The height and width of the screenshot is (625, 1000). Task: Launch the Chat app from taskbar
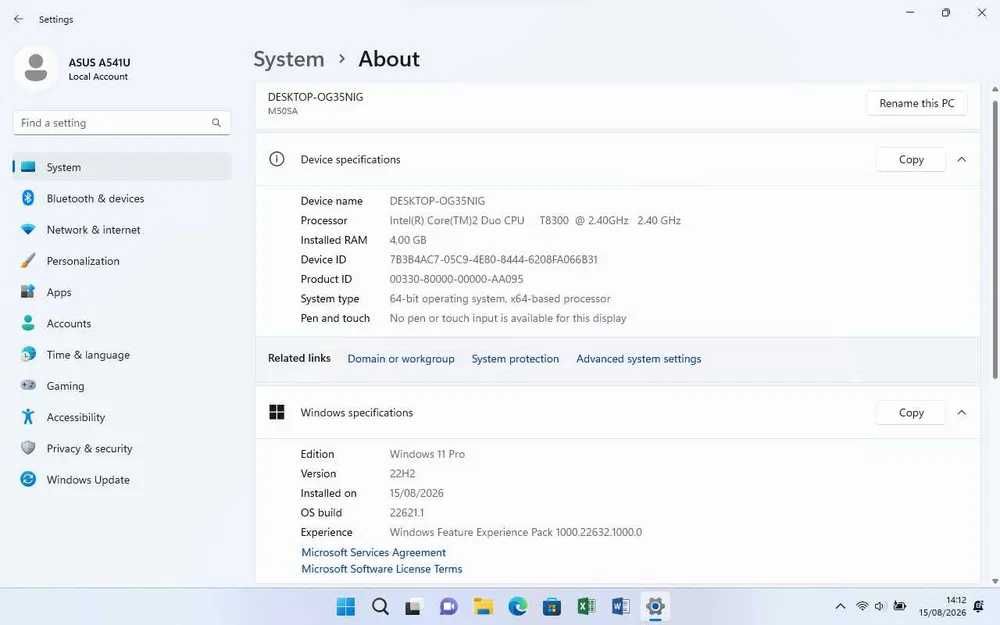point(448,607)
